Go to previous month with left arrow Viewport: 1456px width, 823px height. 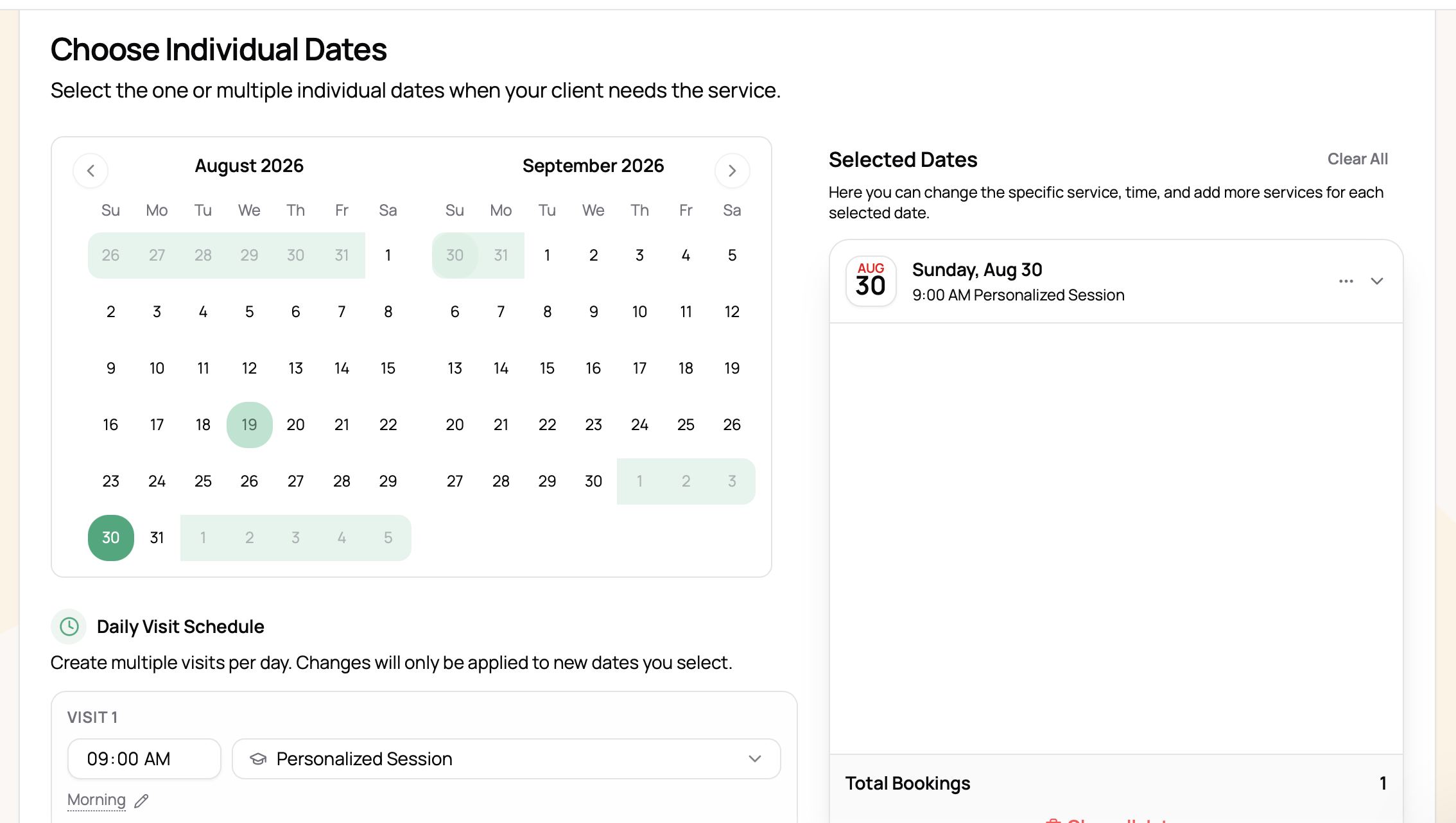[x=91, y=171]
